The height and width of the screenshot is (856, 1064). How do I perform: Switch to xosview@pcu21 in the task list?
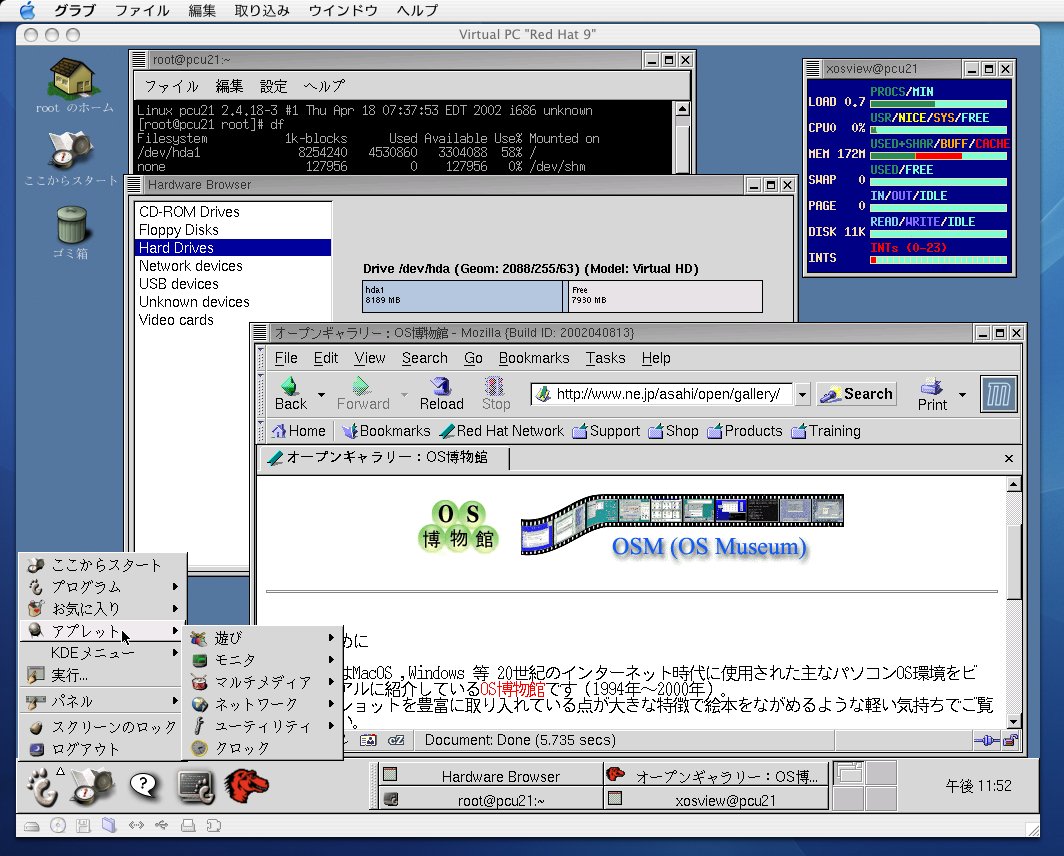click(715, 800)
